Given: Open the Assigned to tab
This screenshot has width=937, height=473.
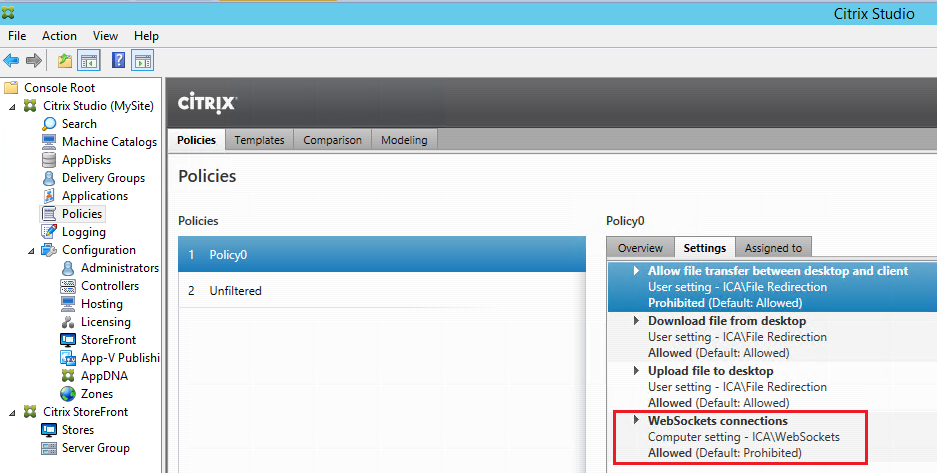Looking at the screenshot, I should click(773, 248).
